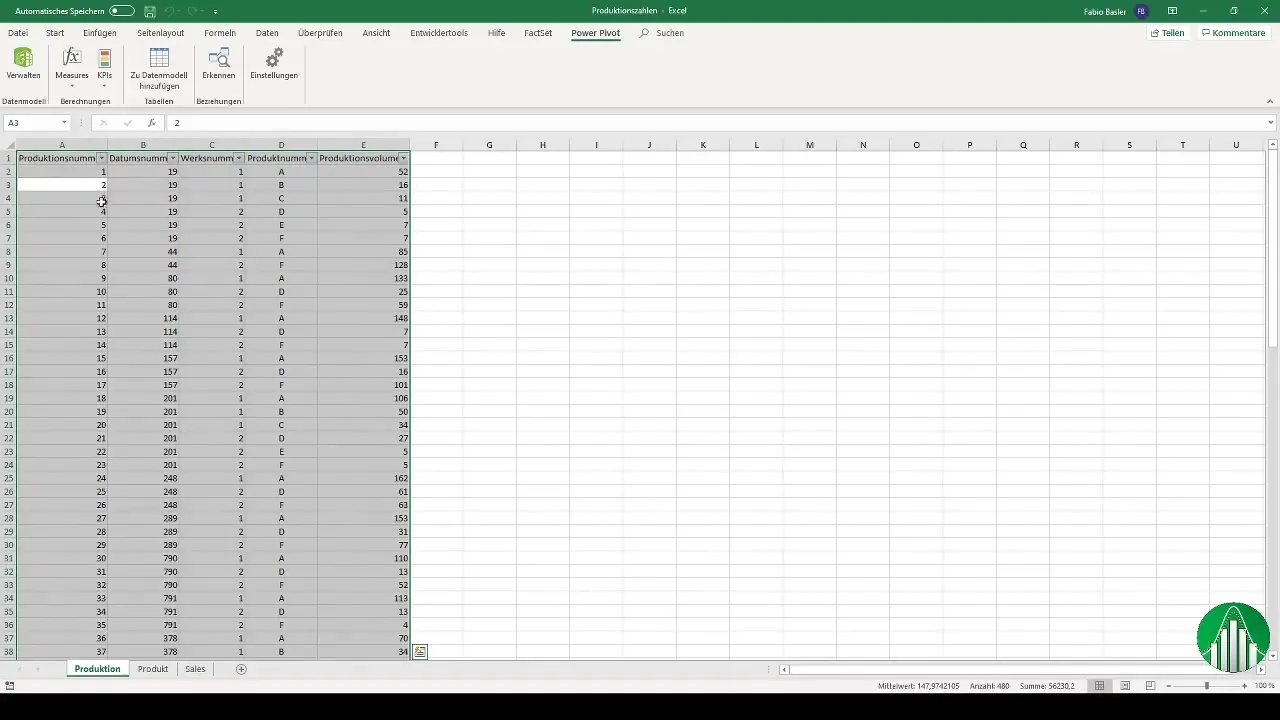Open the Datei menu

[x=18, y=33]
